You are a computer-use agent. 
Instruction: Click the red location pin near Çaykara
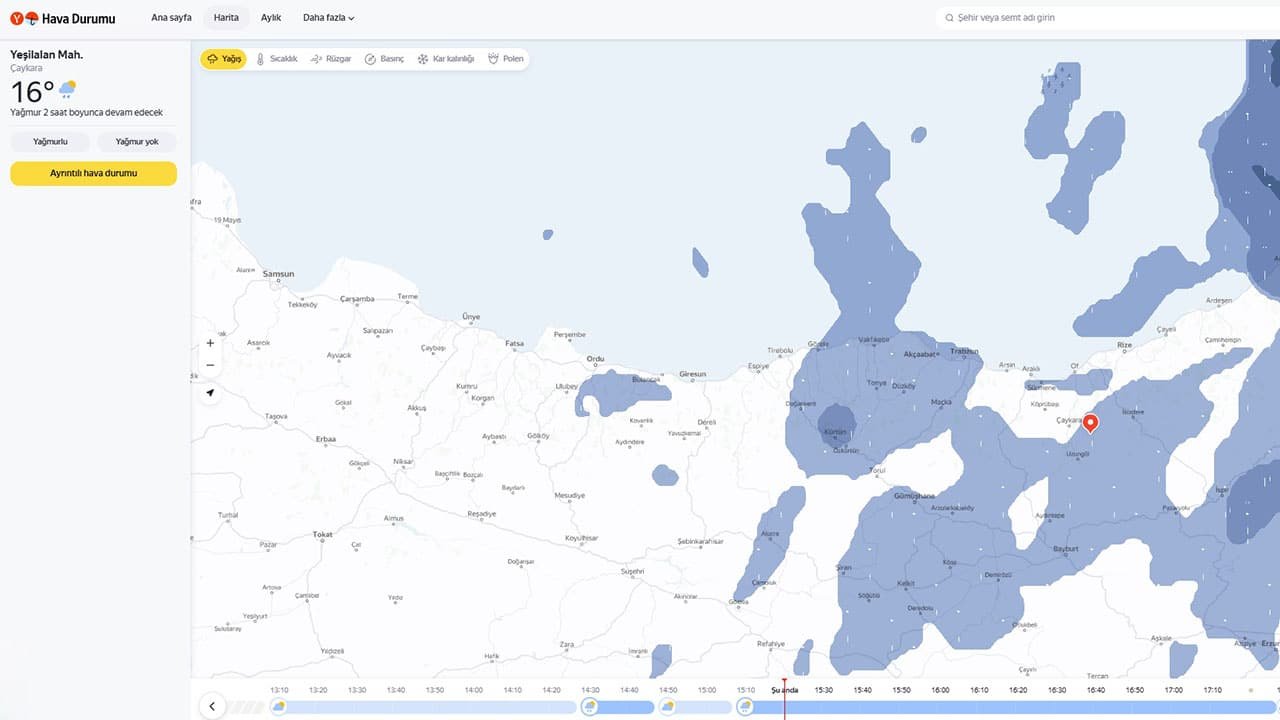click(x=1091, y=423)
